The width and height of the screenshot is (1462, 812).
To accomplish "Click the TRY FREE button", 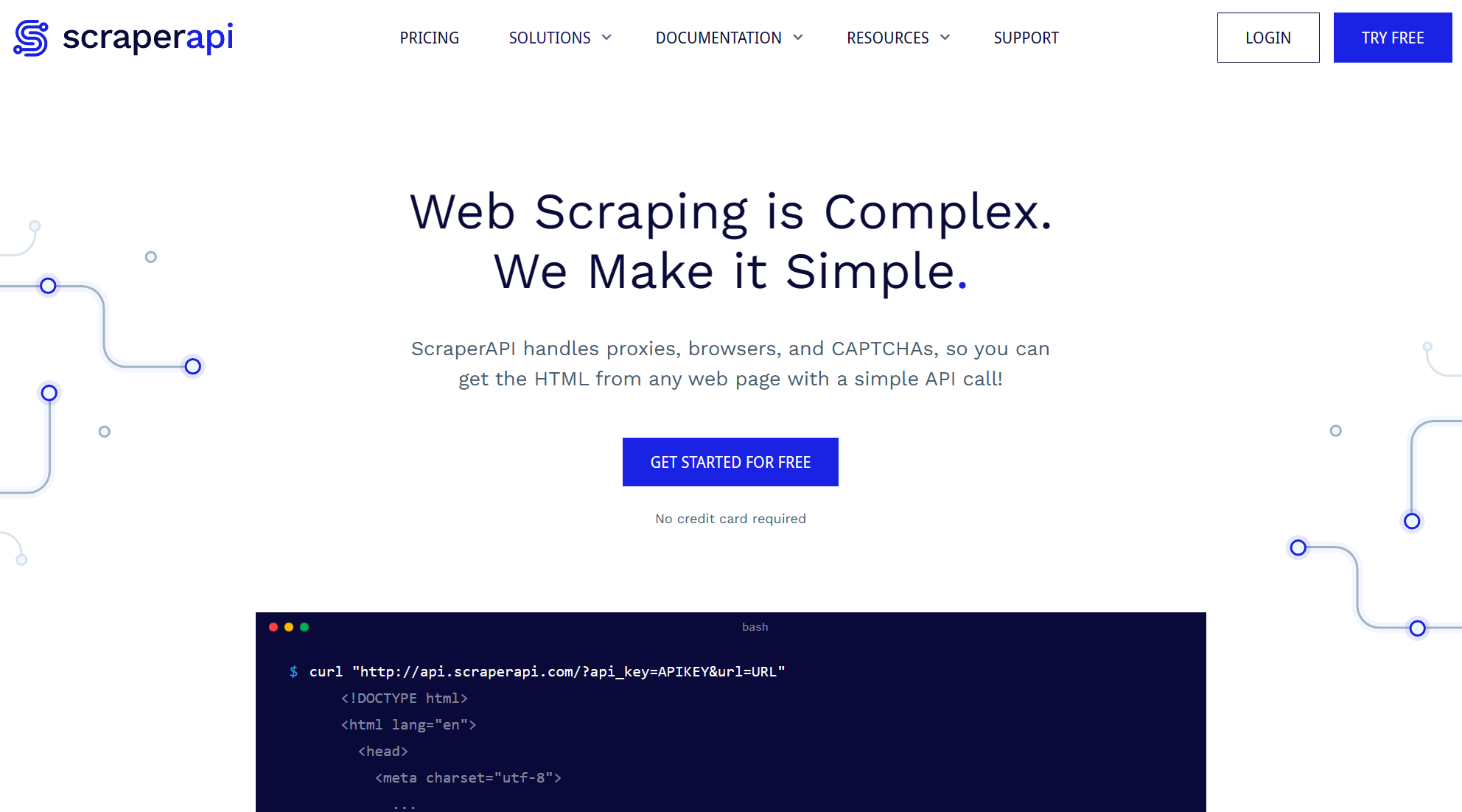I will [1393, 38].
